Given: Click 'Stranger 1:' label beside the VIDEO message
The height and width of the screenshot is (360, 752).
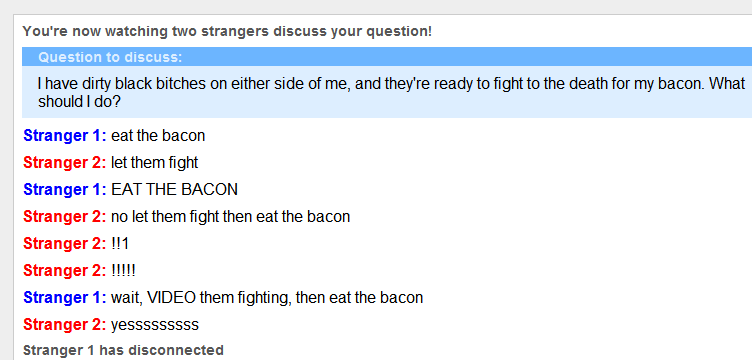Looking at the screenshot, I should (64, 298).
